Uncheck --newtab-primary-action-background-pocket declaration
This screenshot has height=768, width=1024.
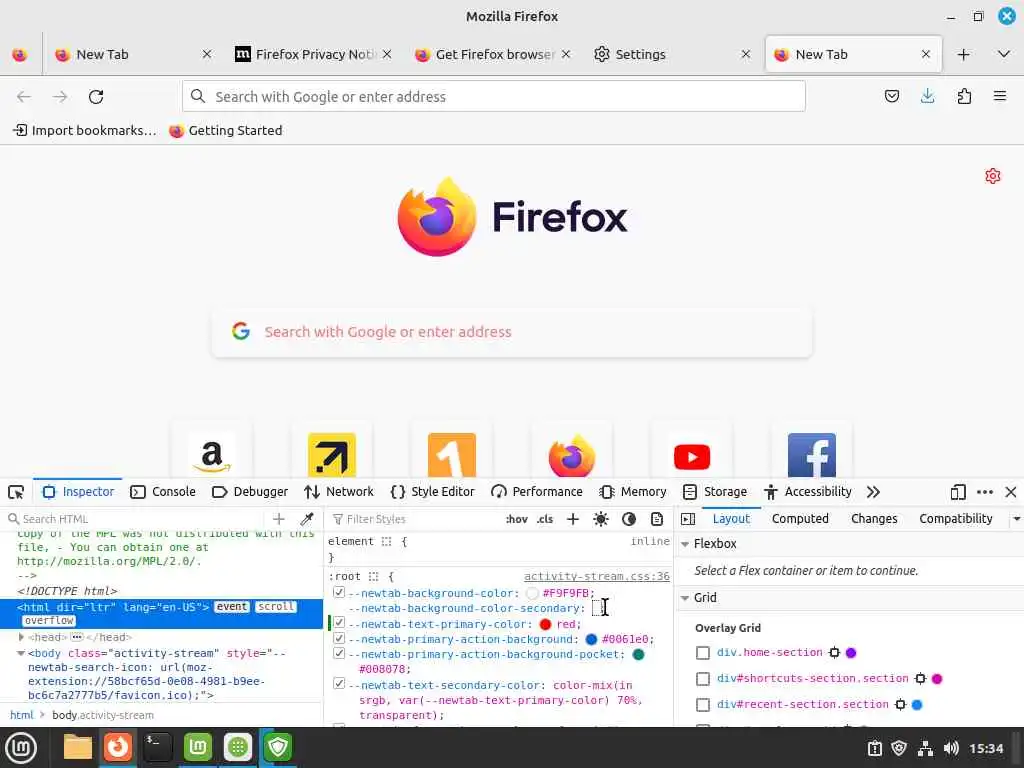coord(339,653)
